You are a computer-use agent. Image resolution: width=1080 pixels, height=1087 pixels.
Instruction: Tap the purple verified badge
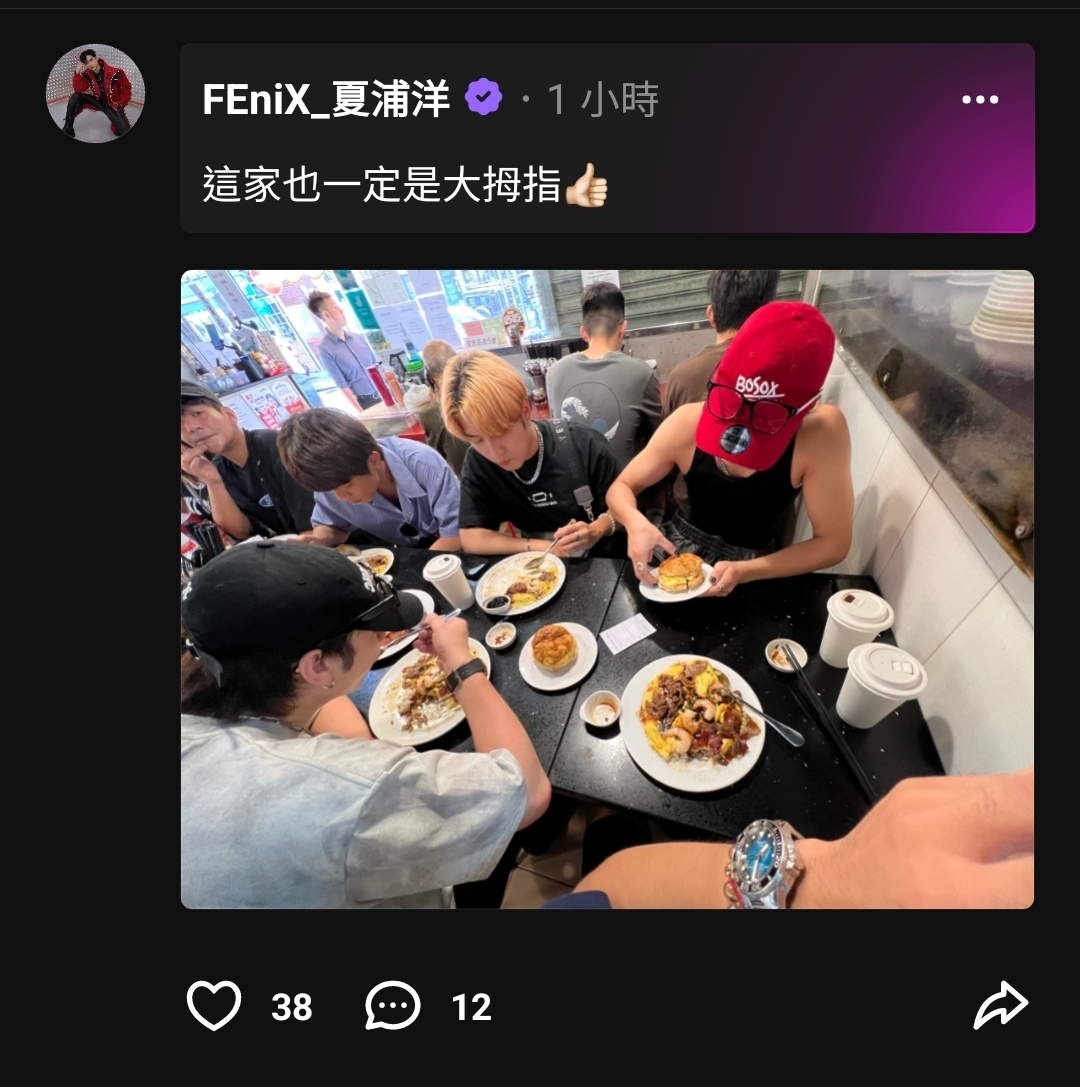click(x=483, y=98)
